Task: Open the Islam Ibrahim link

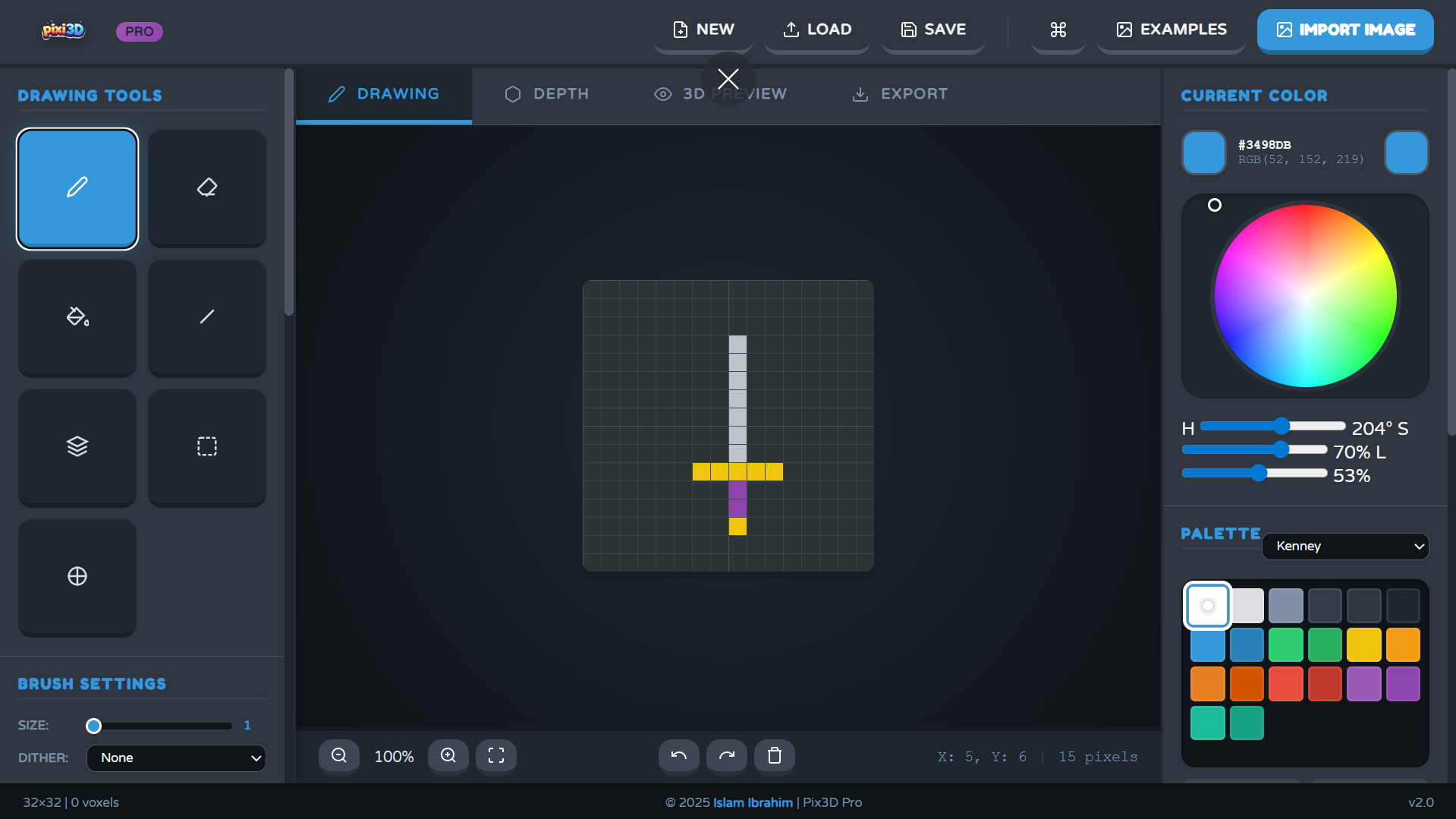Action: (x=753, y=802)
